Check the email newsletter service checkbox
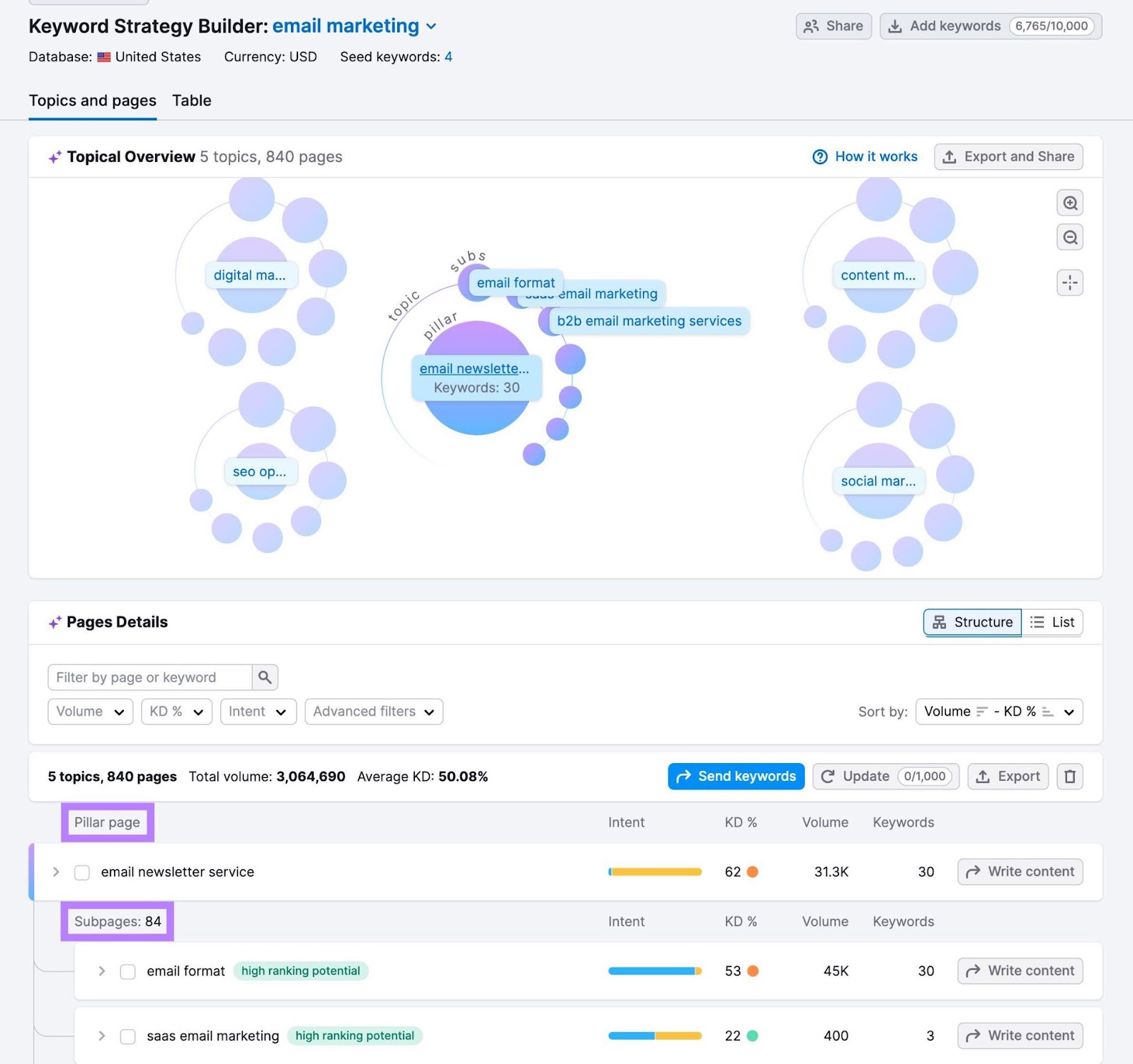This screenshot has width=1133, height=1064. point(81,872)
